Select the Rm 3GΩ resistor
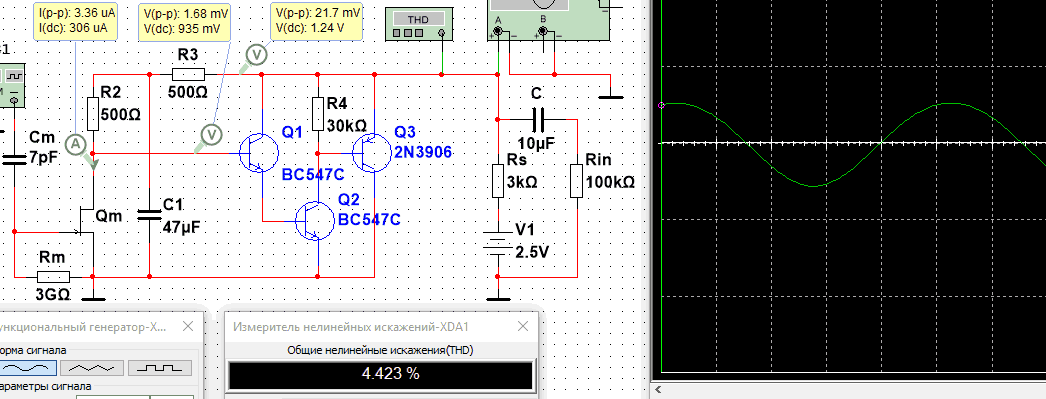The image size is (1046, 399). 53,276
